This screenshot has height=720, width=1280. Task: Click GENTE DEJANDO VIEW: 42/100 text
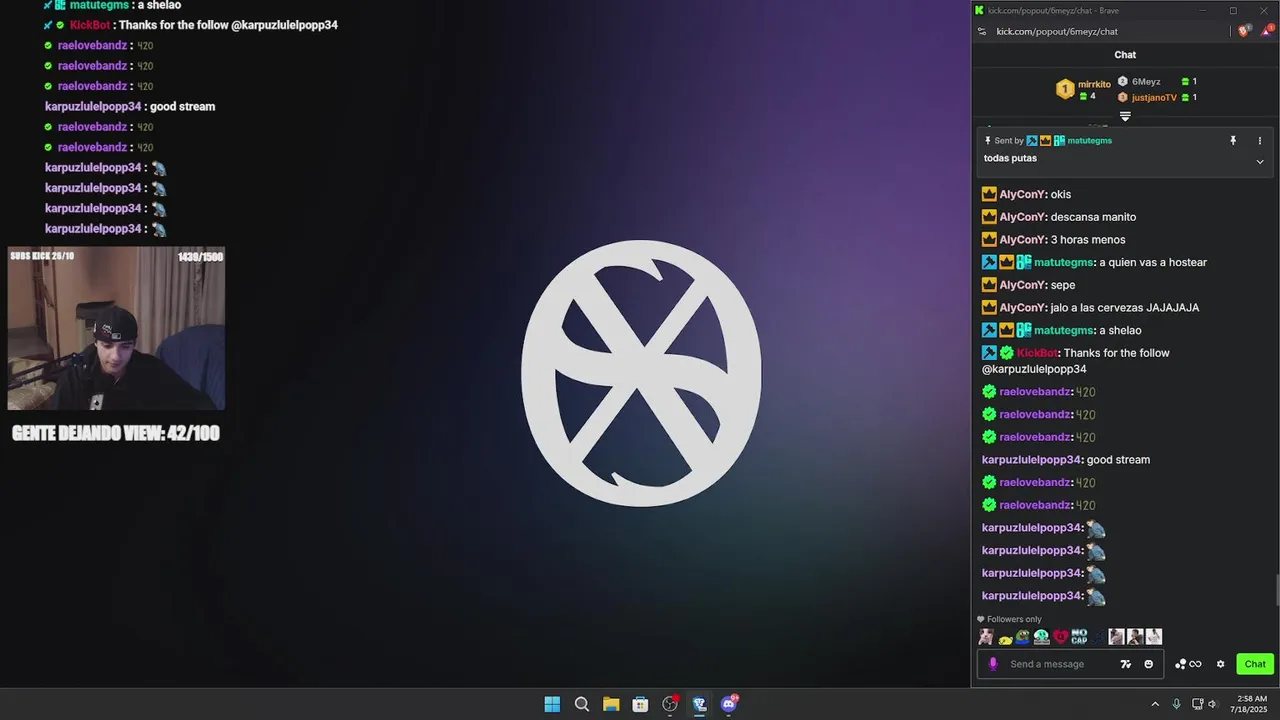click(x=116, y=433)
